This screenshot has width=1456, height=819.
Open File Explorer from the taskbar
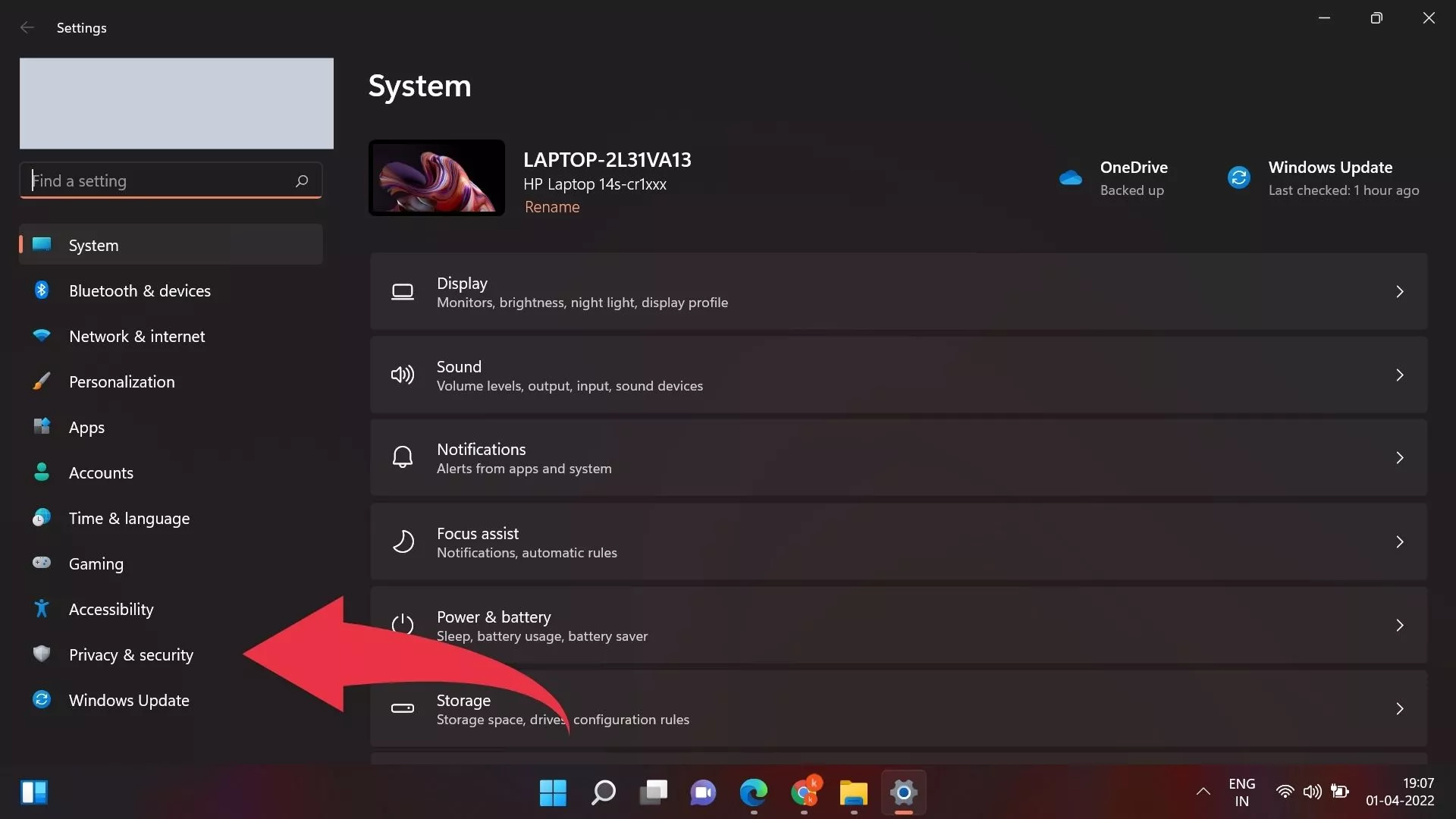click(x=852, y=792)
